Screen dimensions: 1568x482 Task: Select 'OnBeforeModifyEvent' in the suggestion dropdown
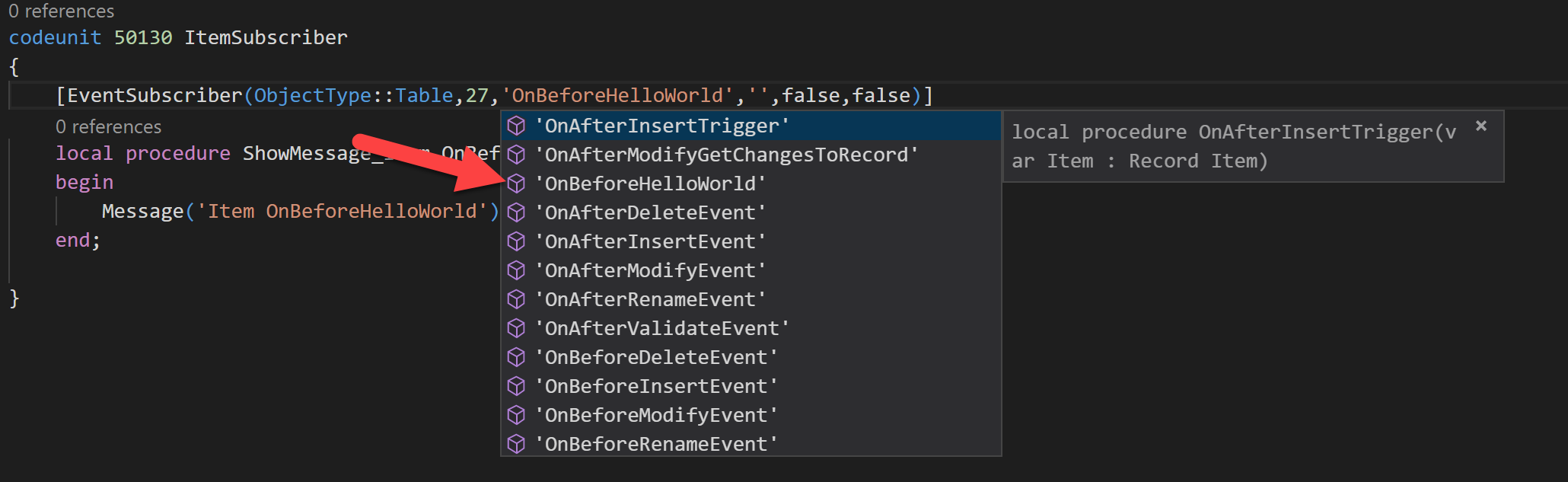coord(656,414)
